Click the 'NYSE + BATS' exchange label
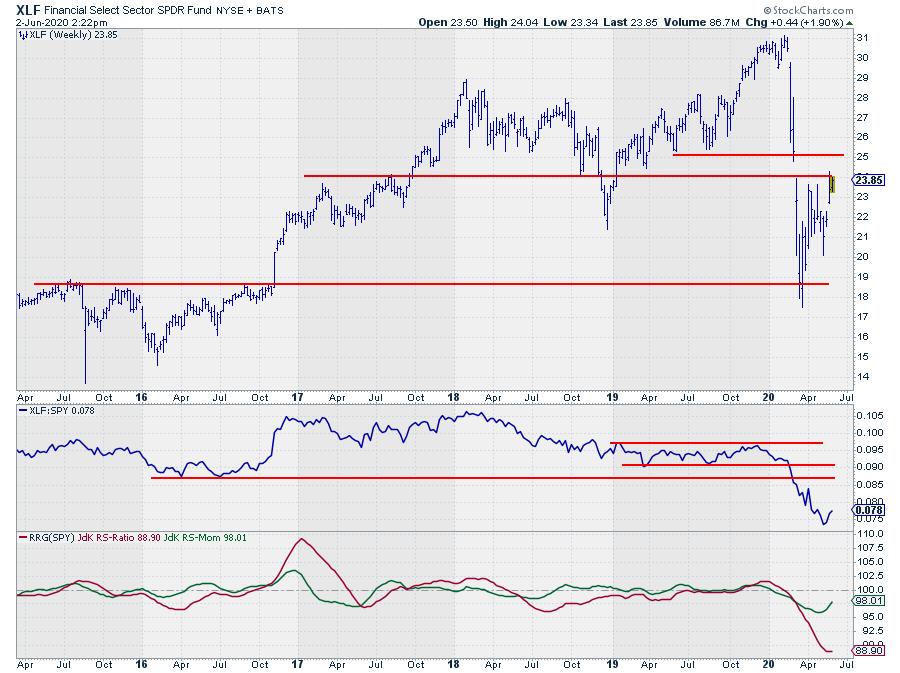The width and height of the screenshot is (900, 673). point(250,10)
